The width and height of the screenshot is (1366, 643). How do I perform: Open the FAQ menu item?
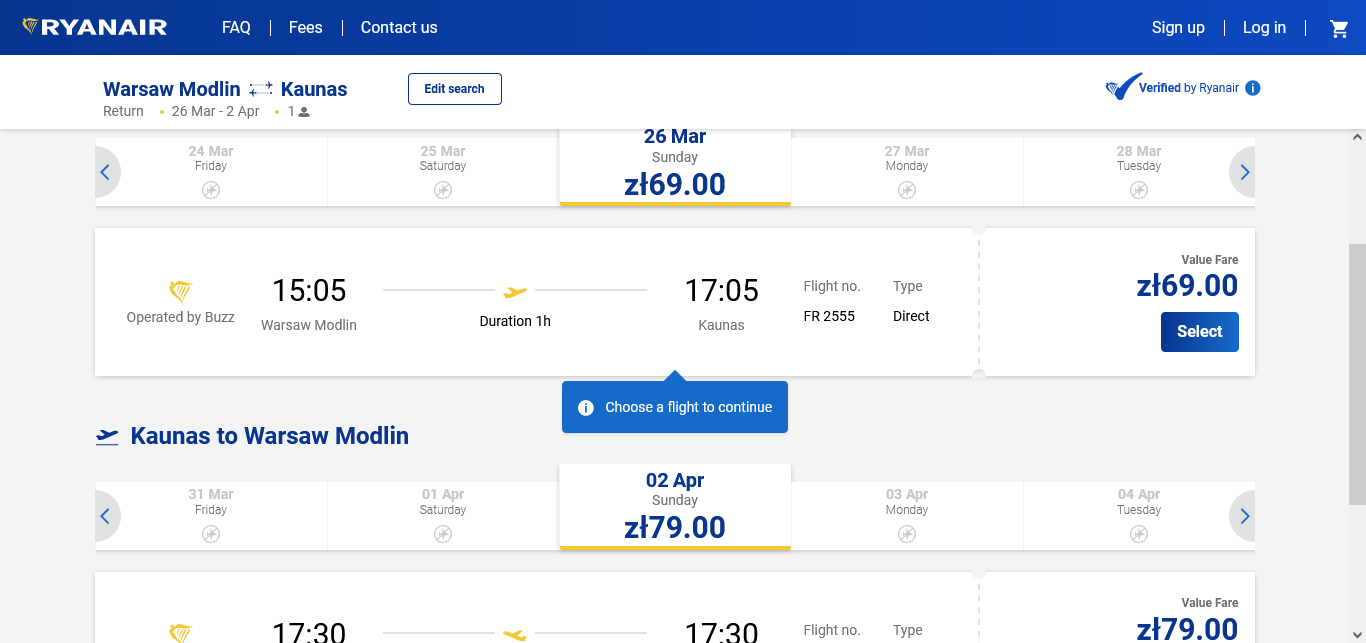[236, 28]
